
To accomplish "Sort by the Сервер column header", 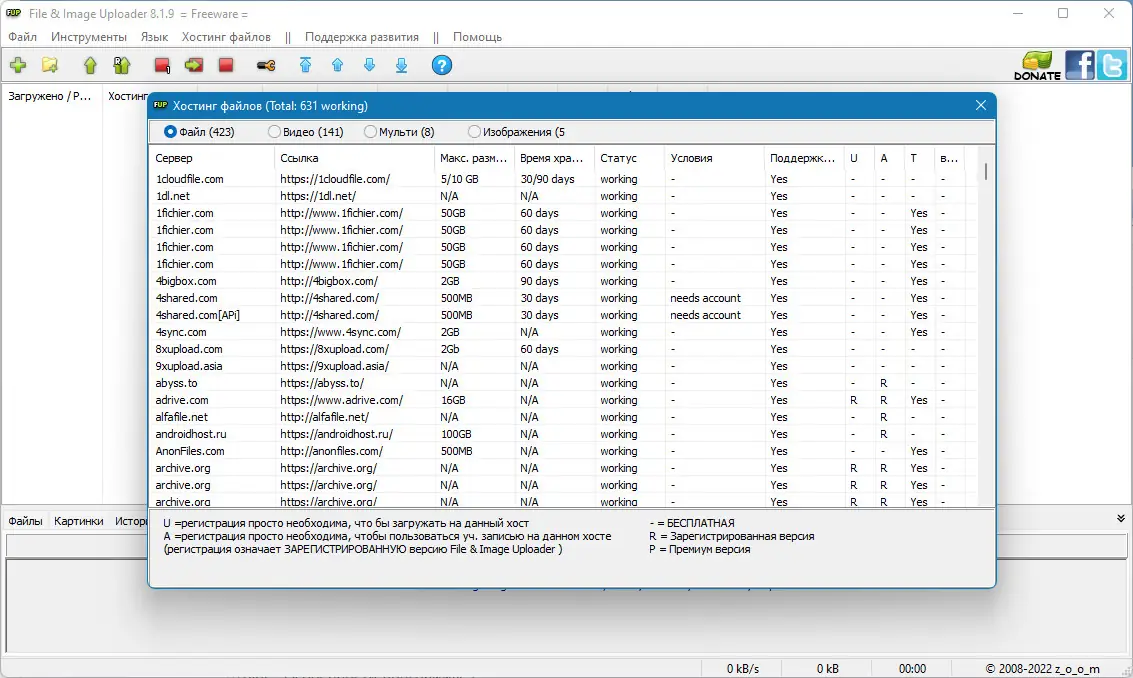I will [212, 158].
